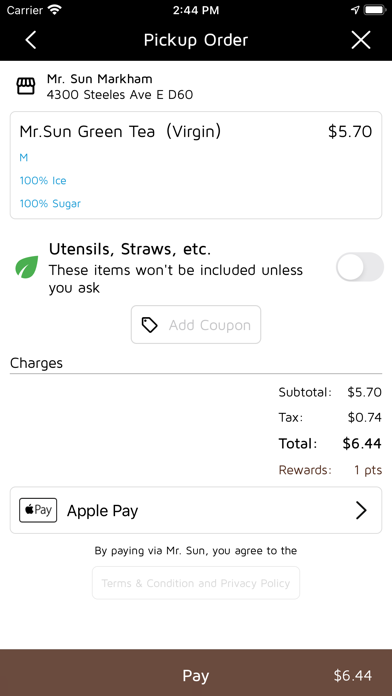Tap the store icon beside Mr. Sun Markham

pyautogui.click(x=26, y=86)
